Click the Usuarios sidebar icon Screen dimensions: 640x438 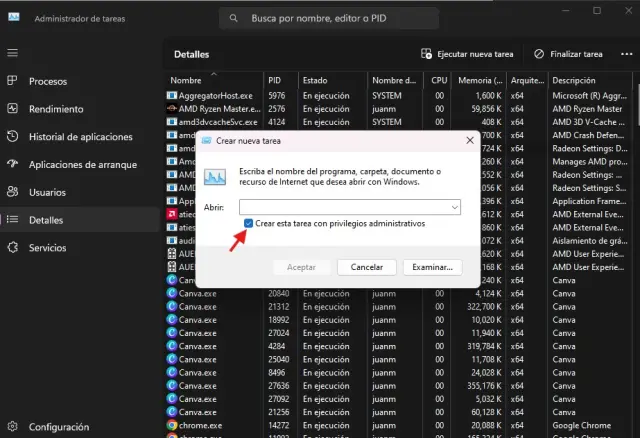point(12,191)
